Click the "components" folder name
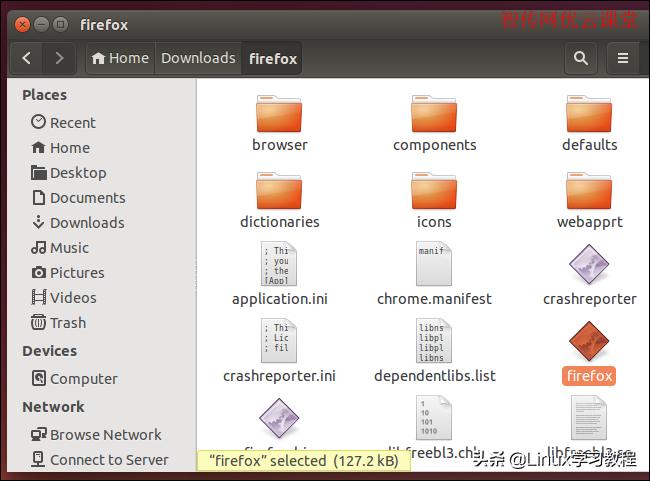 click(434, 145)
